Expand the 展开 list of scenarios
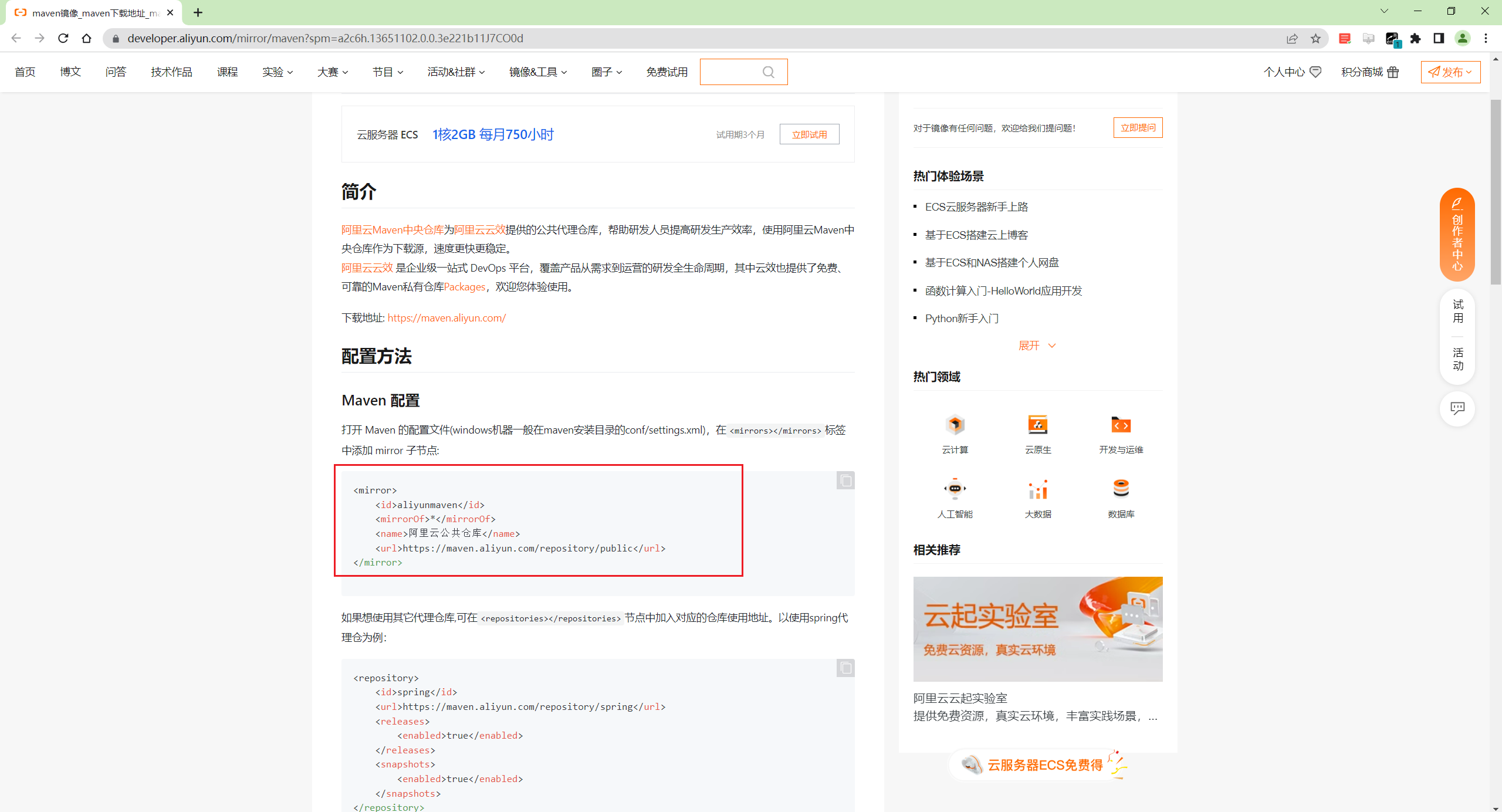Image resolution: width=1502 pixels, height=812 pixels. (x=1037, y=346)
